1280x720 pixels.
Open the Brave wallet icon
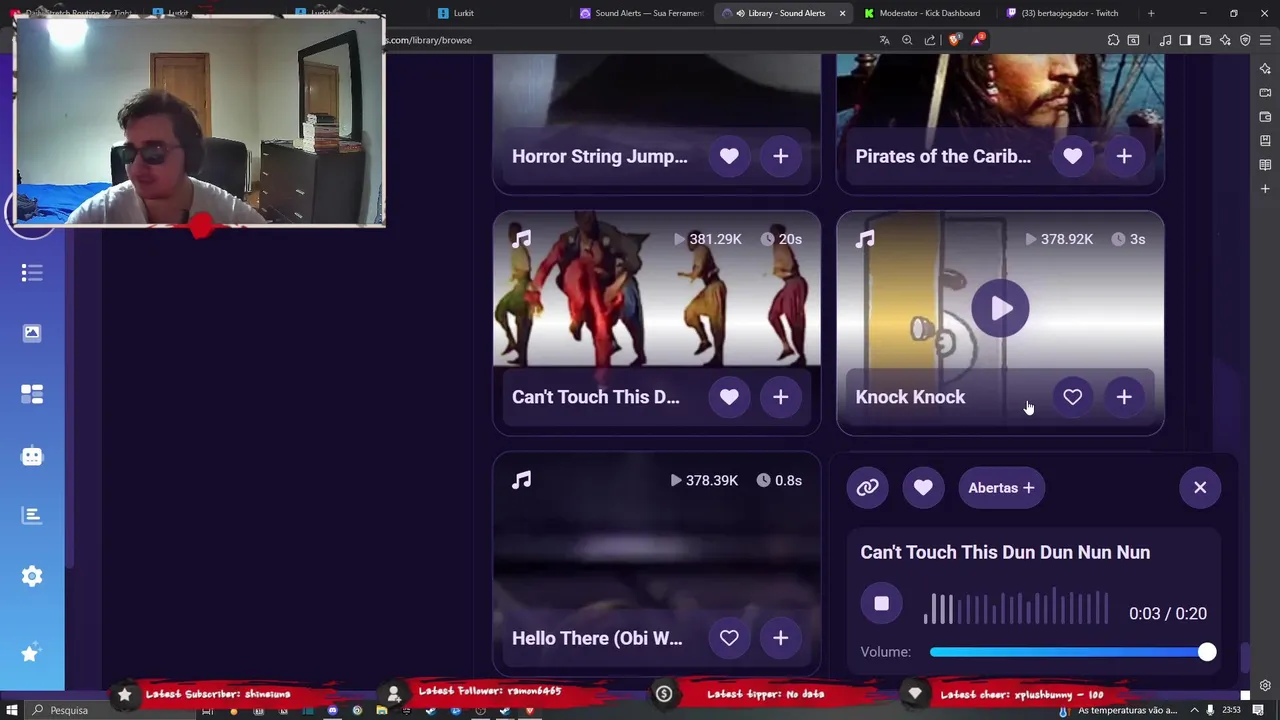(x=1205, y=40)
